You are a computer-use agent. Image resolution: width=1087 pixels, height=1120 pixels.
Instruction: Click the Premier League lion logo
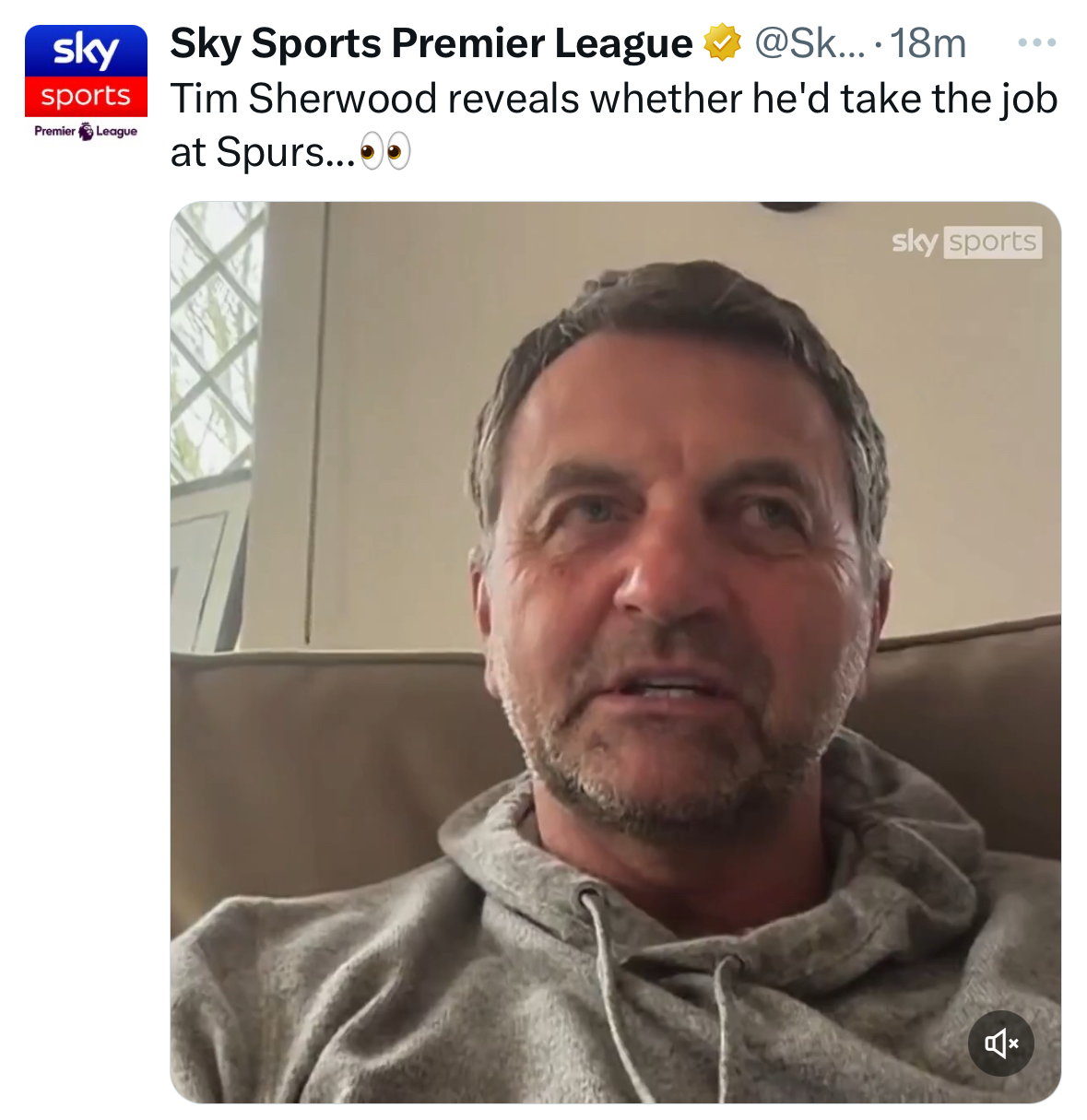pyautogui.click(x=86, y=131)
